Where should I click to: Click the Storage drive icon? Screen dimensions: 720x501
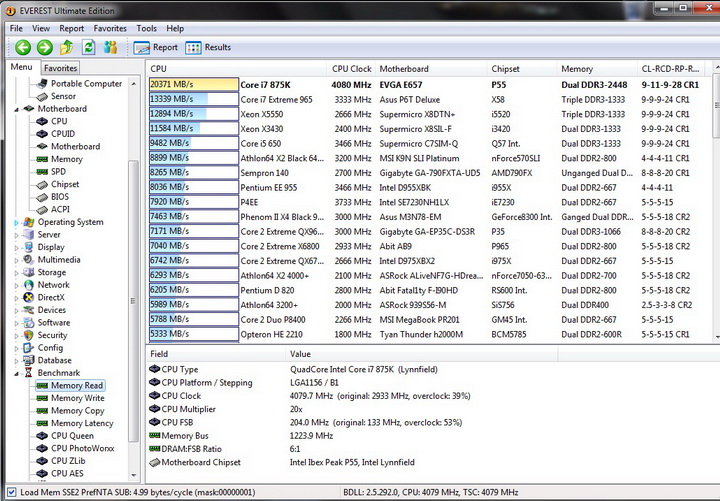29,272
